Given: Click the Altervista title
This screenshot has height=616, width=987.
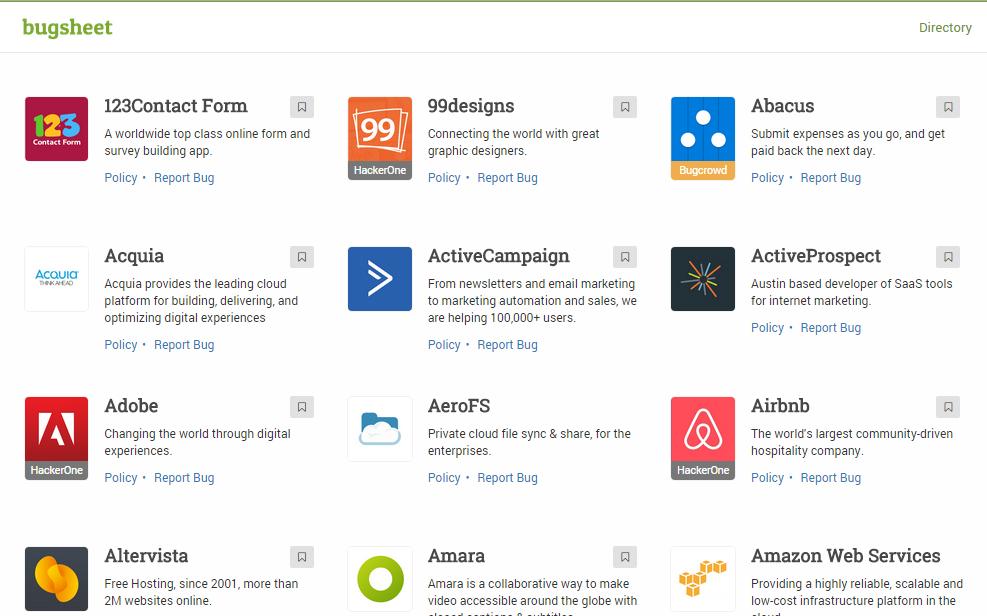Looking at the screenshot, I should click(146, 556).
